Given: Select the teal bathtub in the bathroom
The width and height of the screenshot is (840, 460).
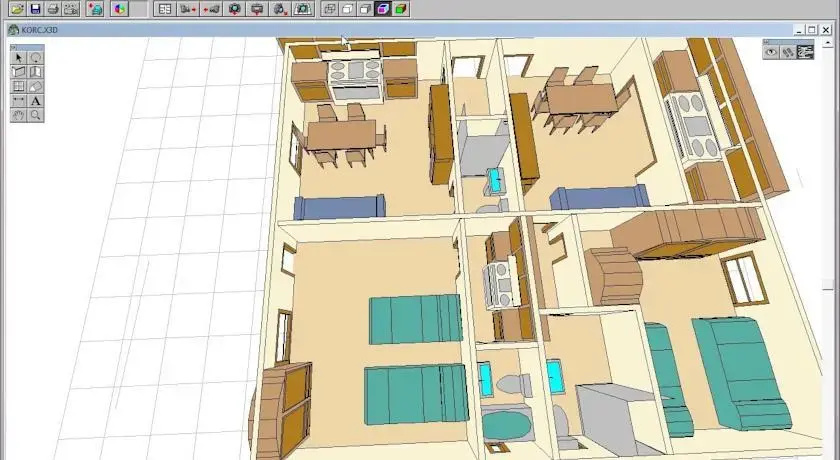Looking at the screenshot, I should [506, 424].
